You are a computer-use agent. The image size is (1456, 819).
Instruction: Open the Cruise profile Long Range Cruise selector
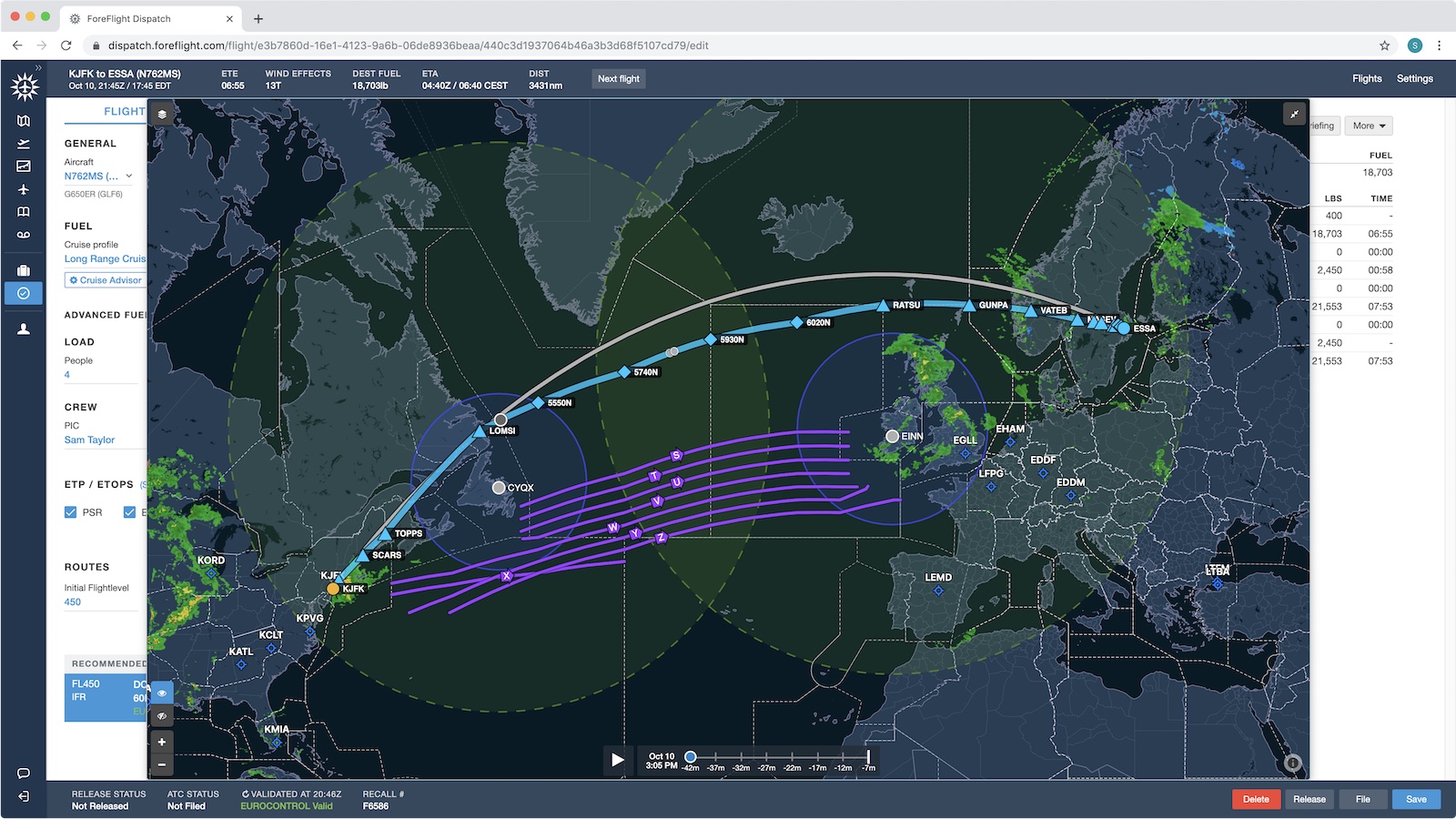[x=105, y=259]
